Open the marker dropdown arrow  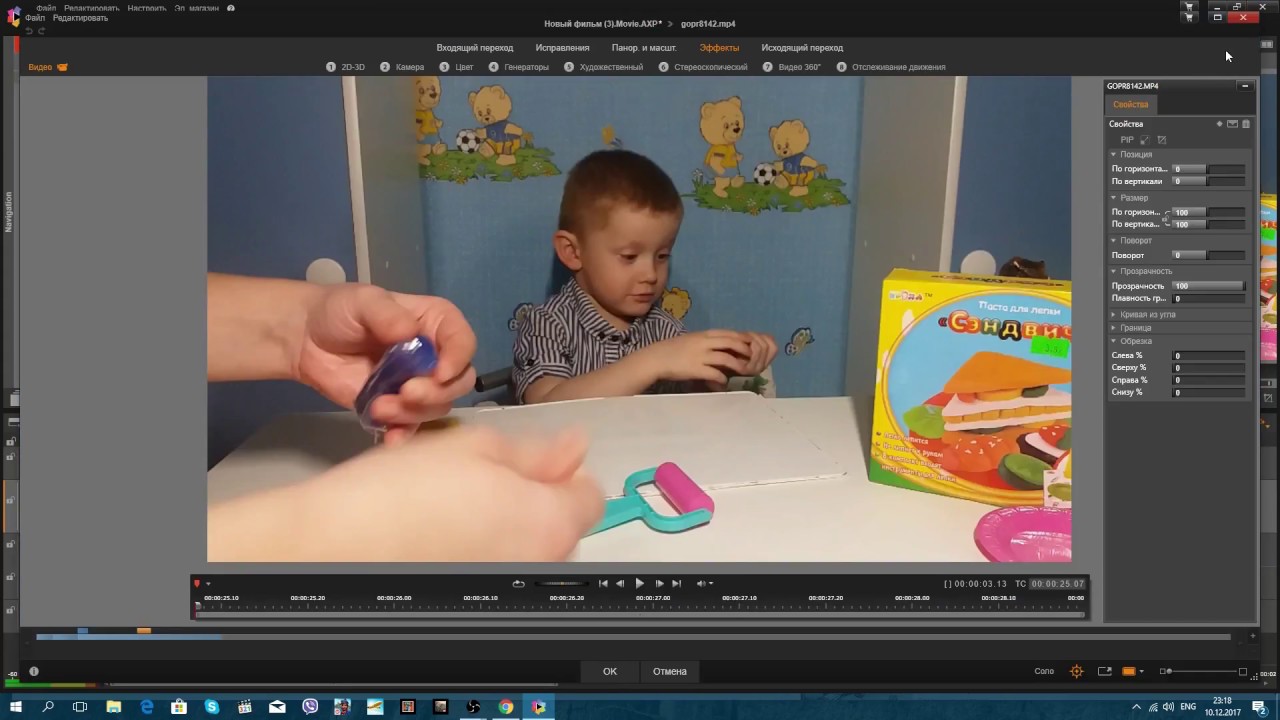[x=208, y=584]
